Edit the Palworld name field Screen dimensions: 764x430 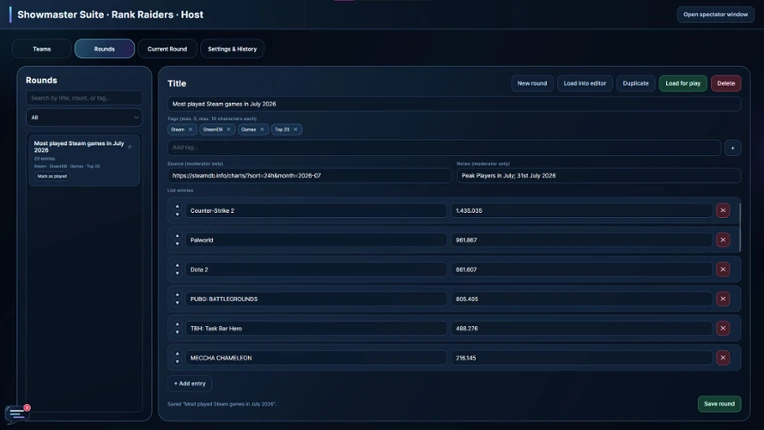(x=316, y=240)
